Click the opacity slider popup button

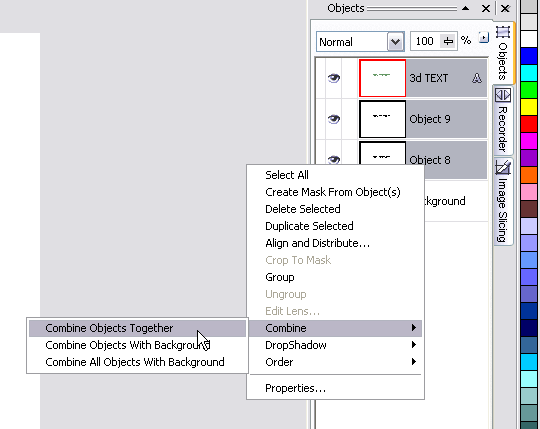click(448, 41)
